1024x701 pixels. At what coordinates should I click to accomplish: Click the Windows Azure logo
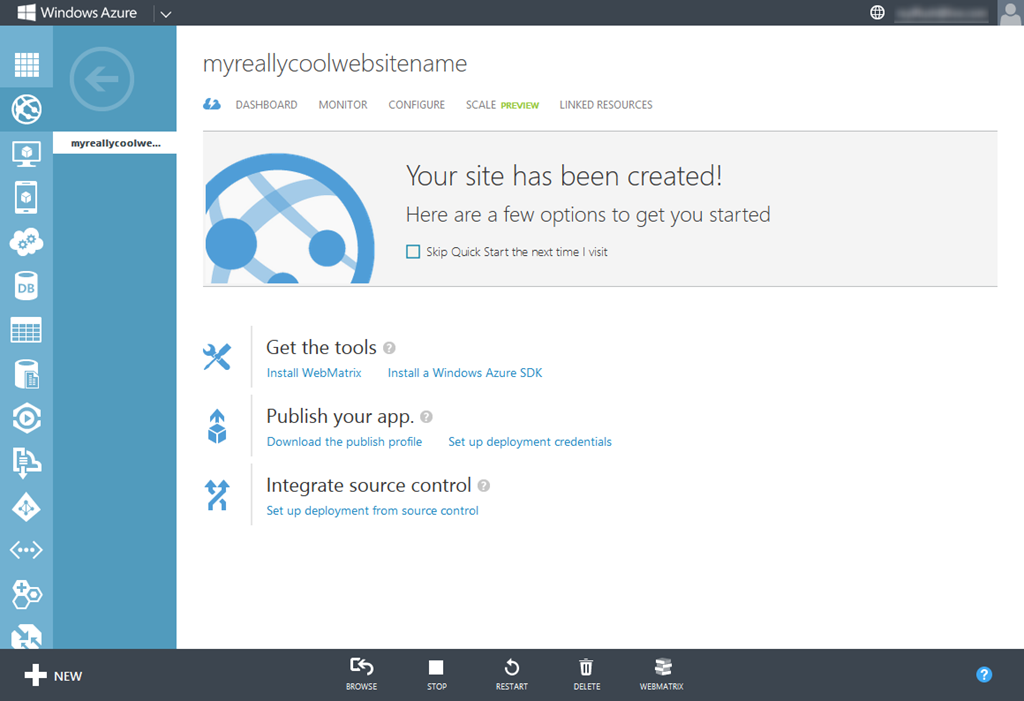tap(77, 12)
